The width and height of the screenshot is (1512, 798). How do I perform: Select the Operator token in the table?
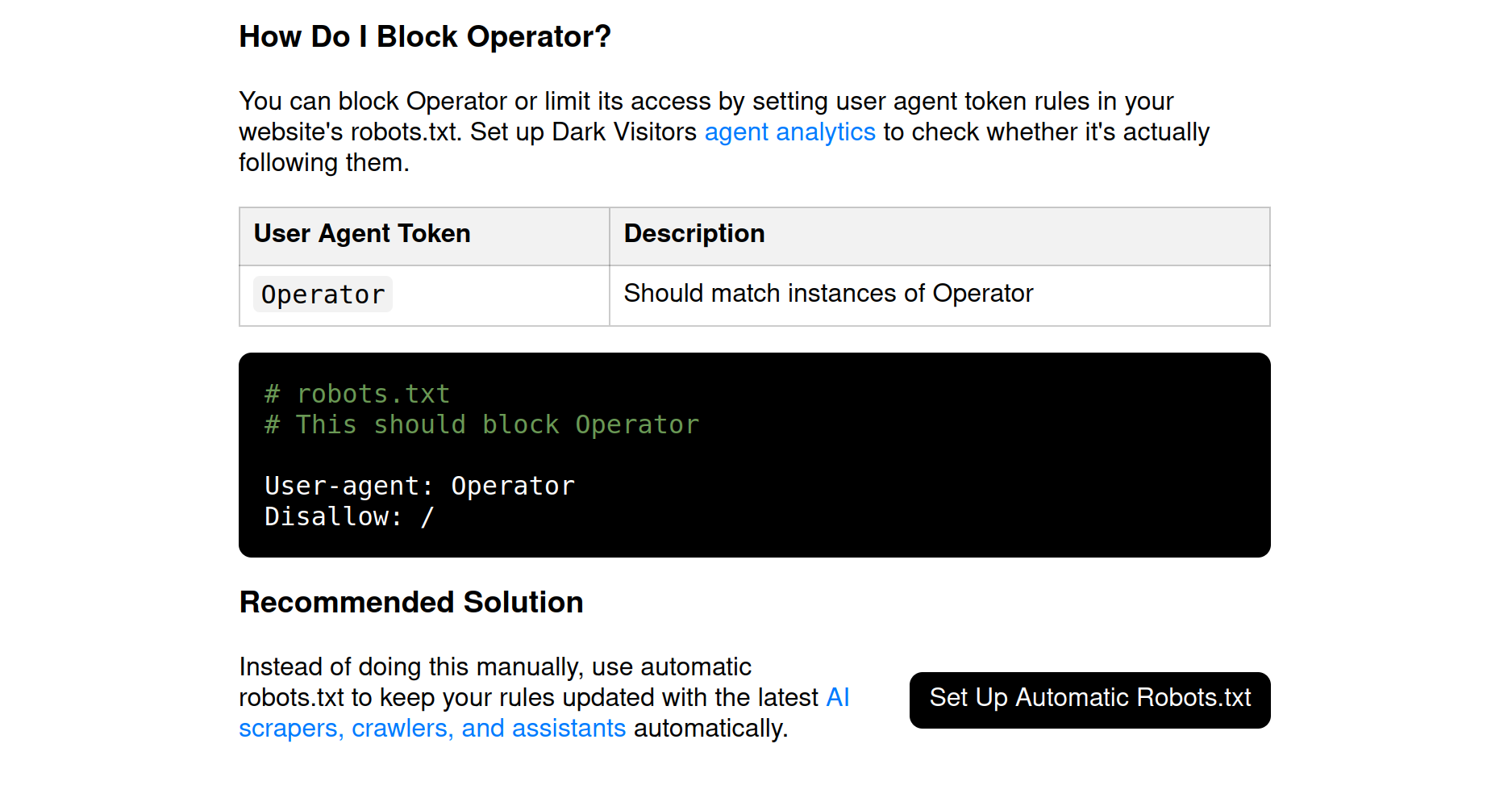323,295
